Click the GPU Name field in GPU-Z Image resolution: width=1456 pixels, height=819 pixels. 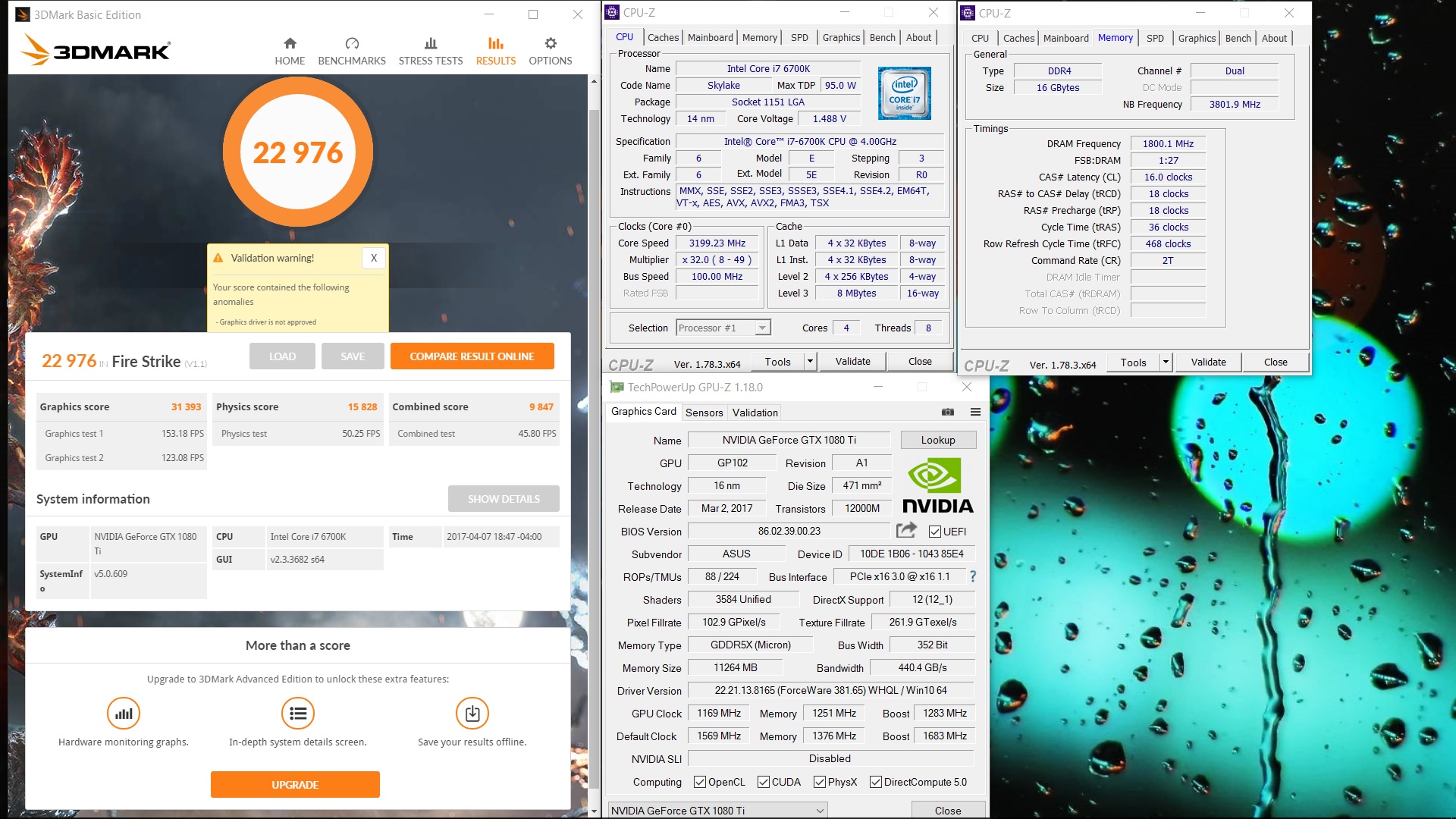[x=789, y=440]
